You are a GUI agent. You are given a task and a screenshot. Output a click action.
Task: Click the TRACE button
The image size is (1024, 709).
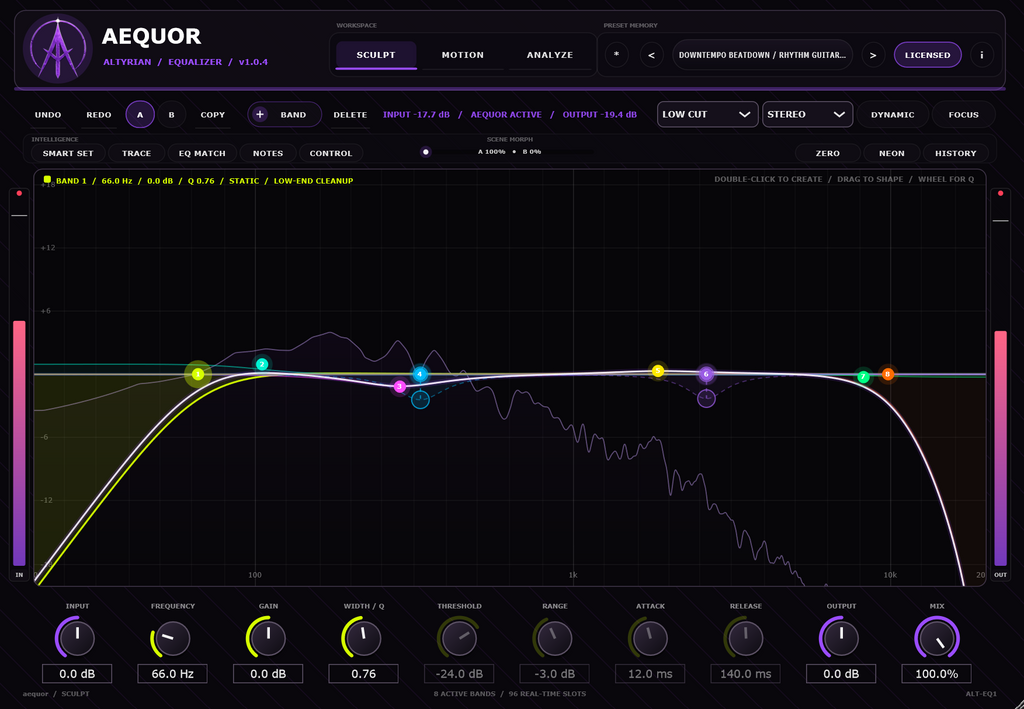136,153
